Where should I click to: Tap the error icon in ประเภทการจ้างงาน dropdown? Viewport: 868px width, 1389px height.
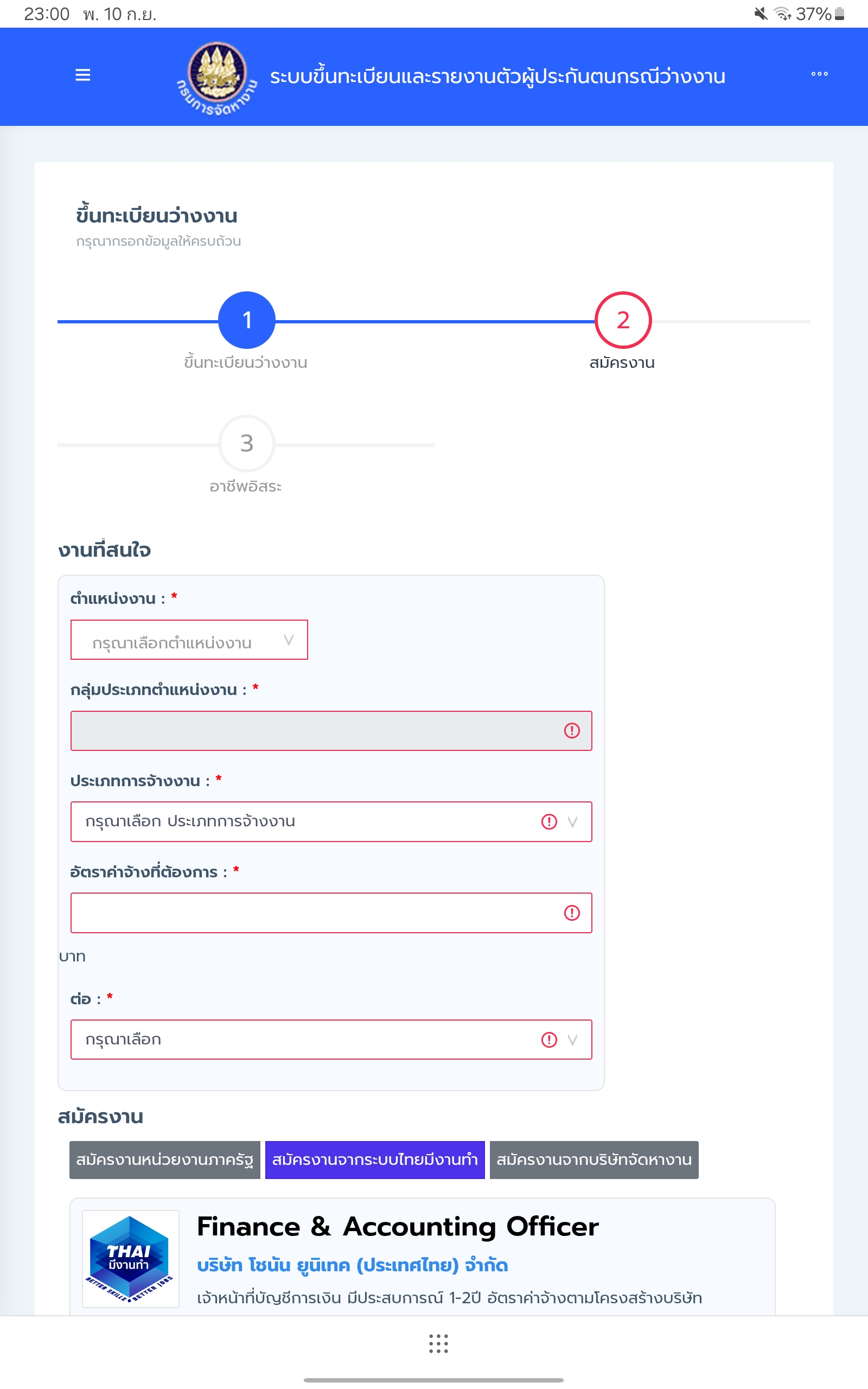(x=549, y=821)
